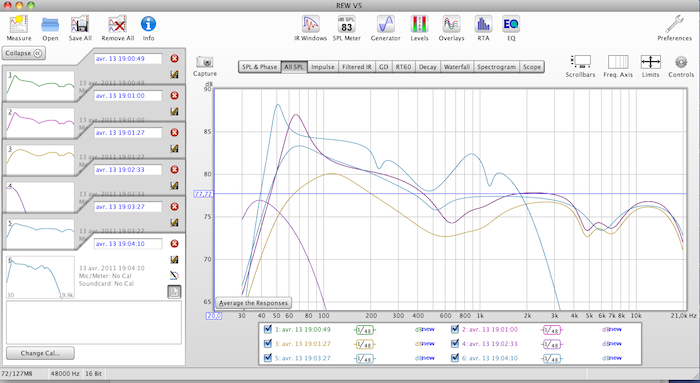Click the Save All icon
The image size is (700, 383).
pyautogui.click(x=80, y=24)
